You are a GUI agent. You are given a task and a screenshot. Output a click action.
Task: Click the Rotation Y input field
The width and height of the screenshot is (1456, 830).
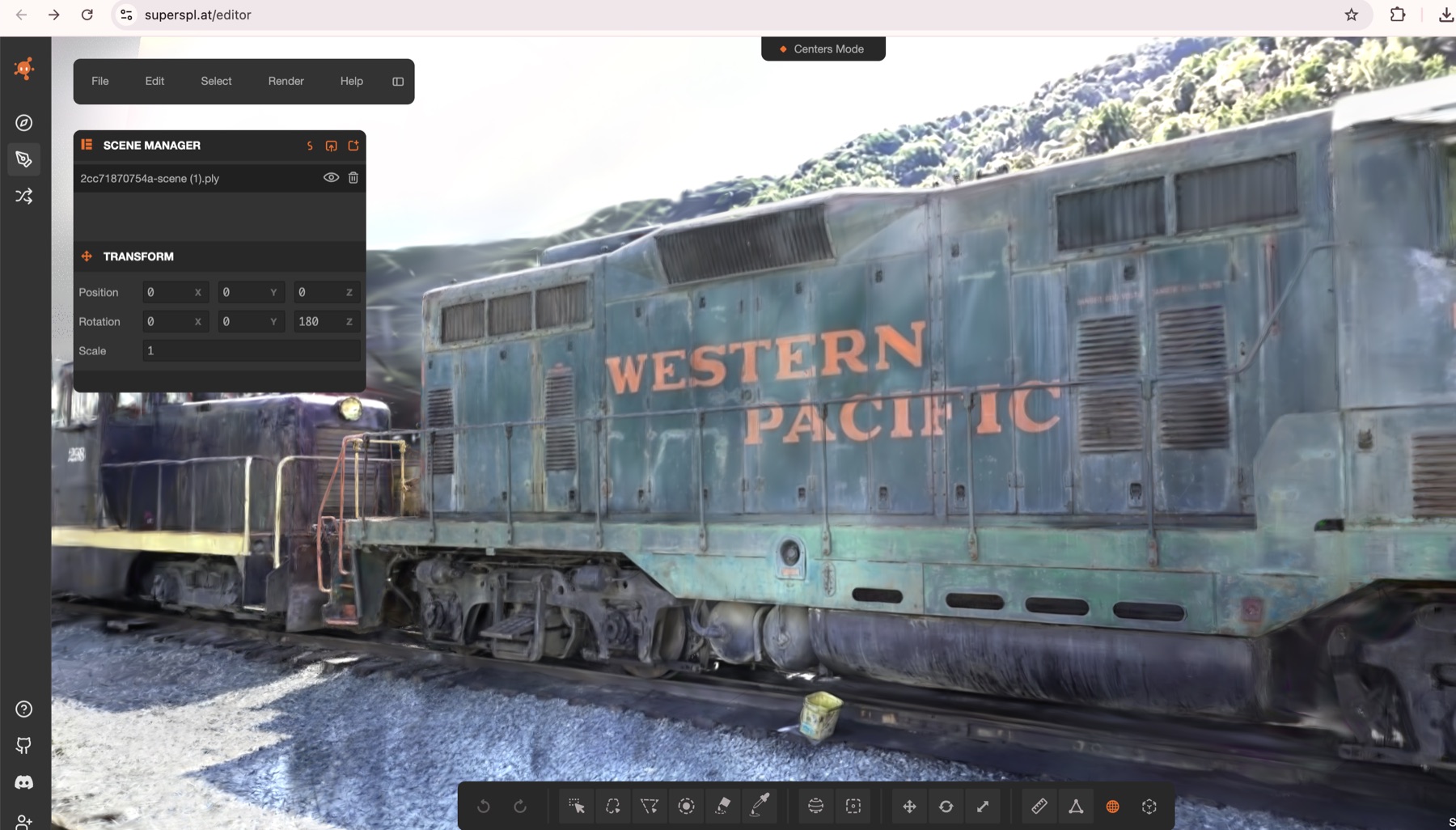[252, 321]
